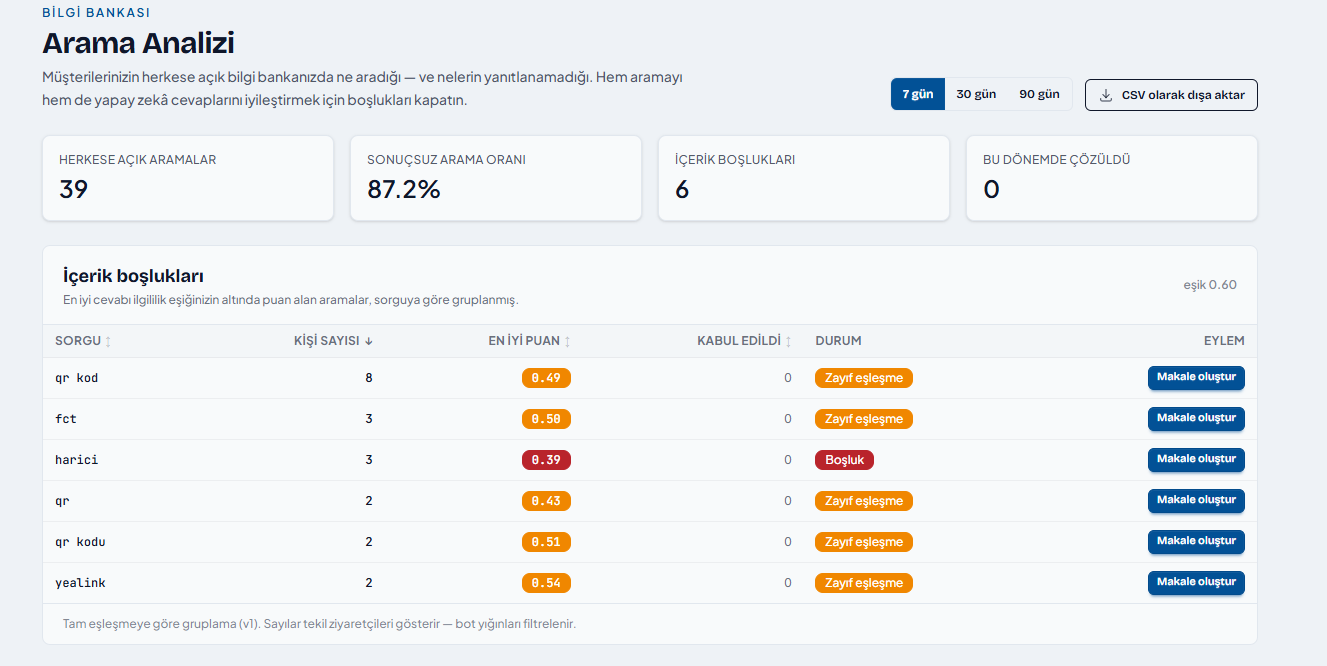The height and width of the screenshot is (666, 1327).
Task: Click the 0.49 score badge
Action: click(546, 378)
